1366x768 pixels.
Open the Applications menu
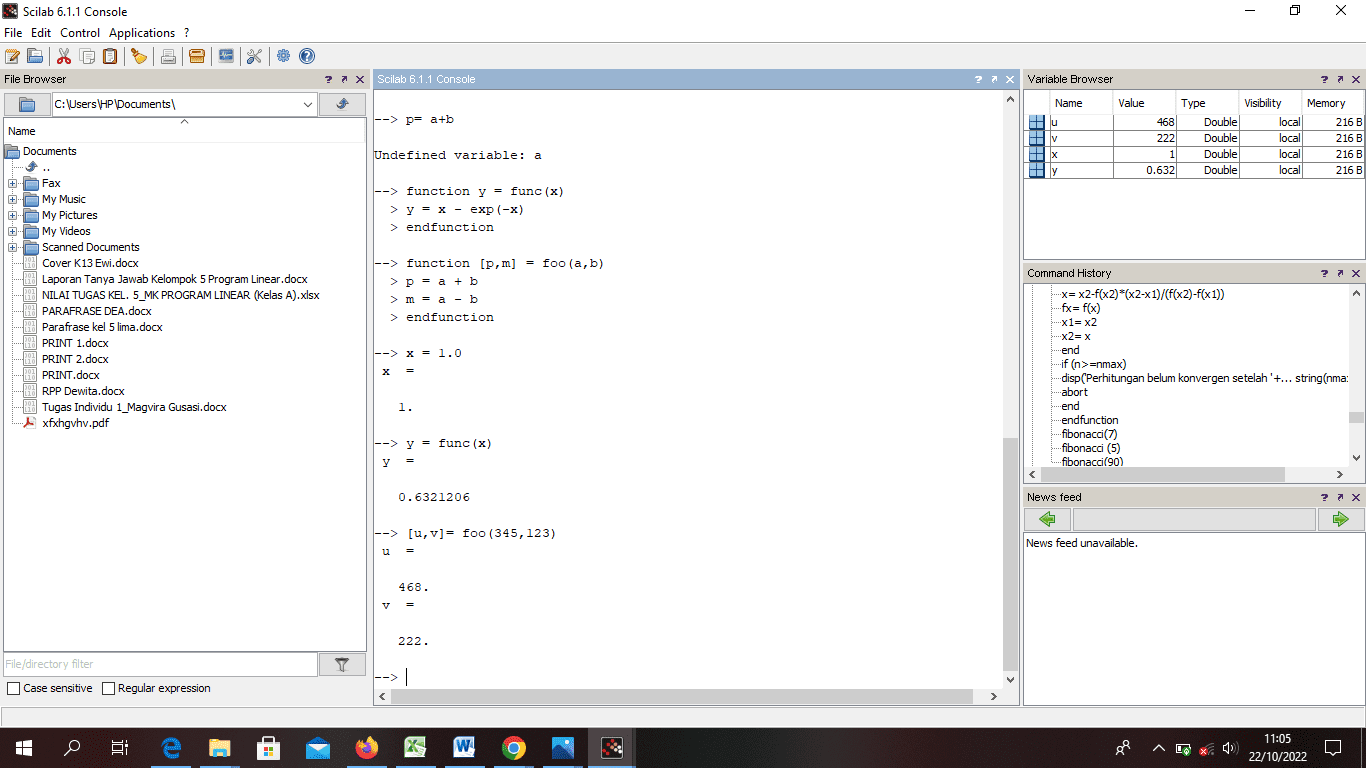pyautogui.click(x=142, y=33)
